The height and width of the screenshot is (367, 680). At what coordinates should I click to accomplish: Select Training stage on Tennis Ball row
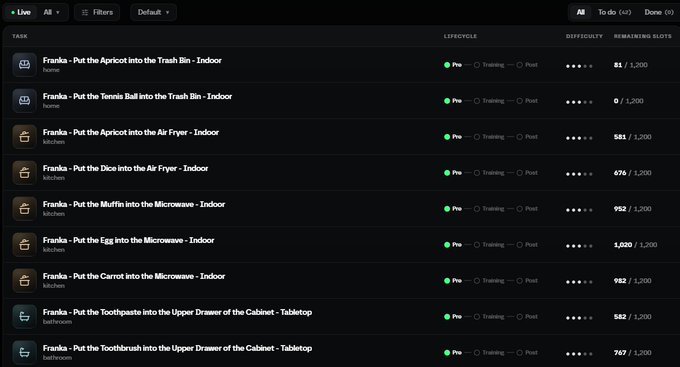click(x=489, y=101)
